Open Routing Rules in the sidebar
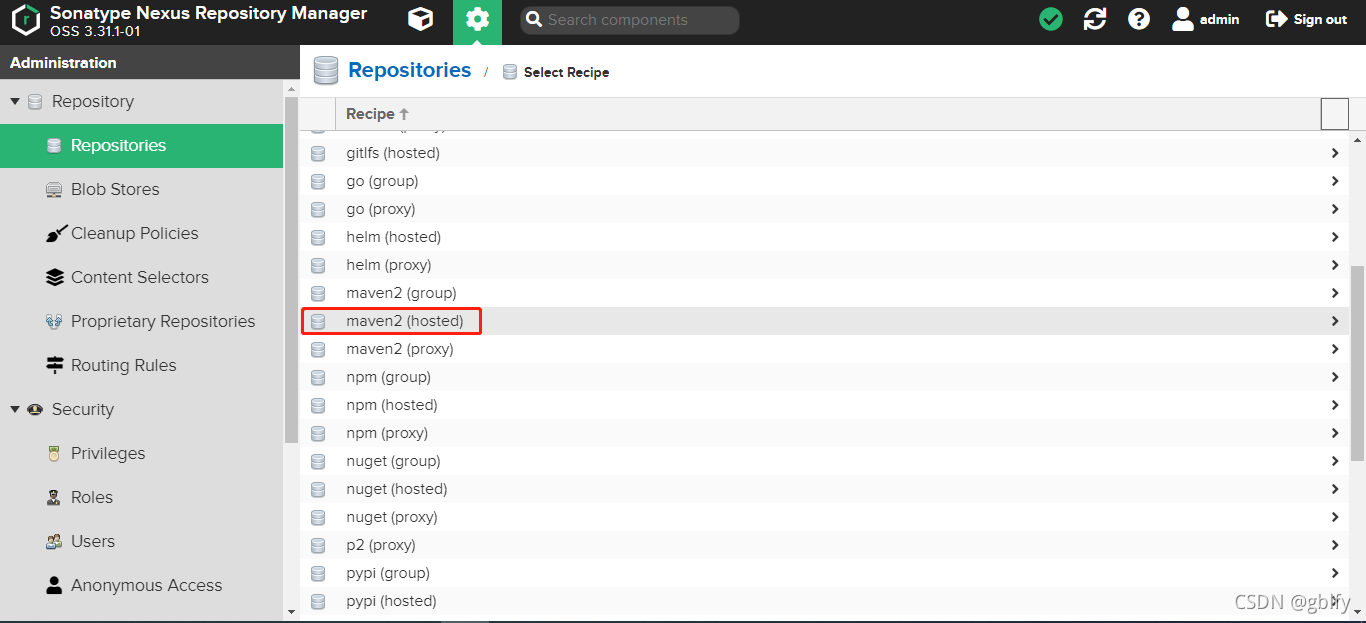Viewport: 1366px width, 623px height. [141, 366]
